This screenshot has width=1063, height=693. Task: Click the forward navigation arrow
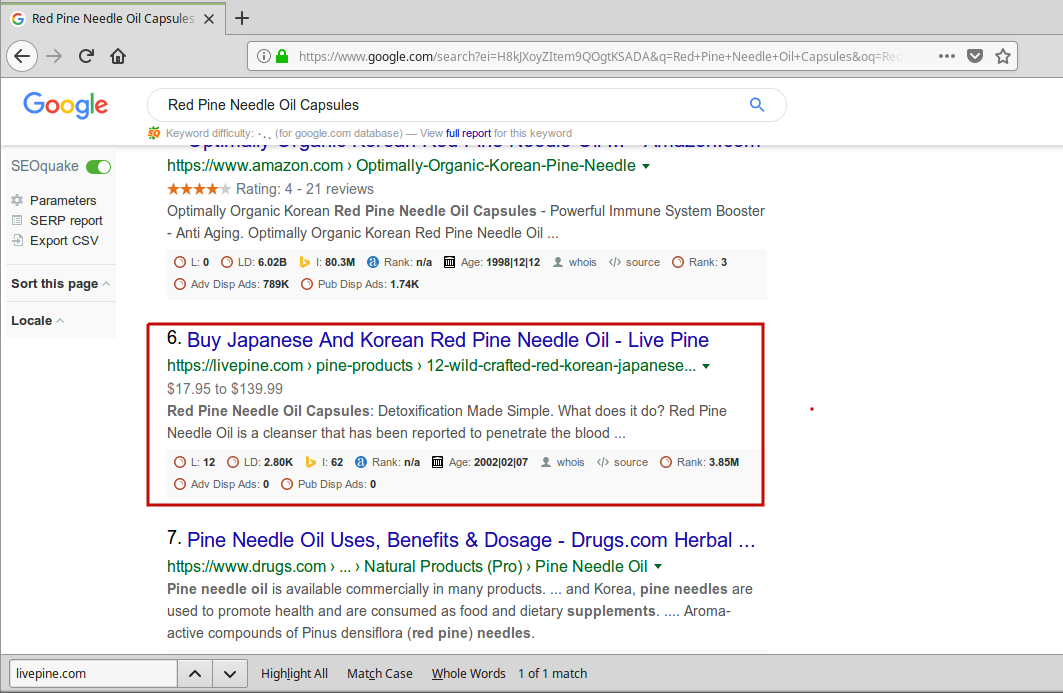tap(54, 56)
